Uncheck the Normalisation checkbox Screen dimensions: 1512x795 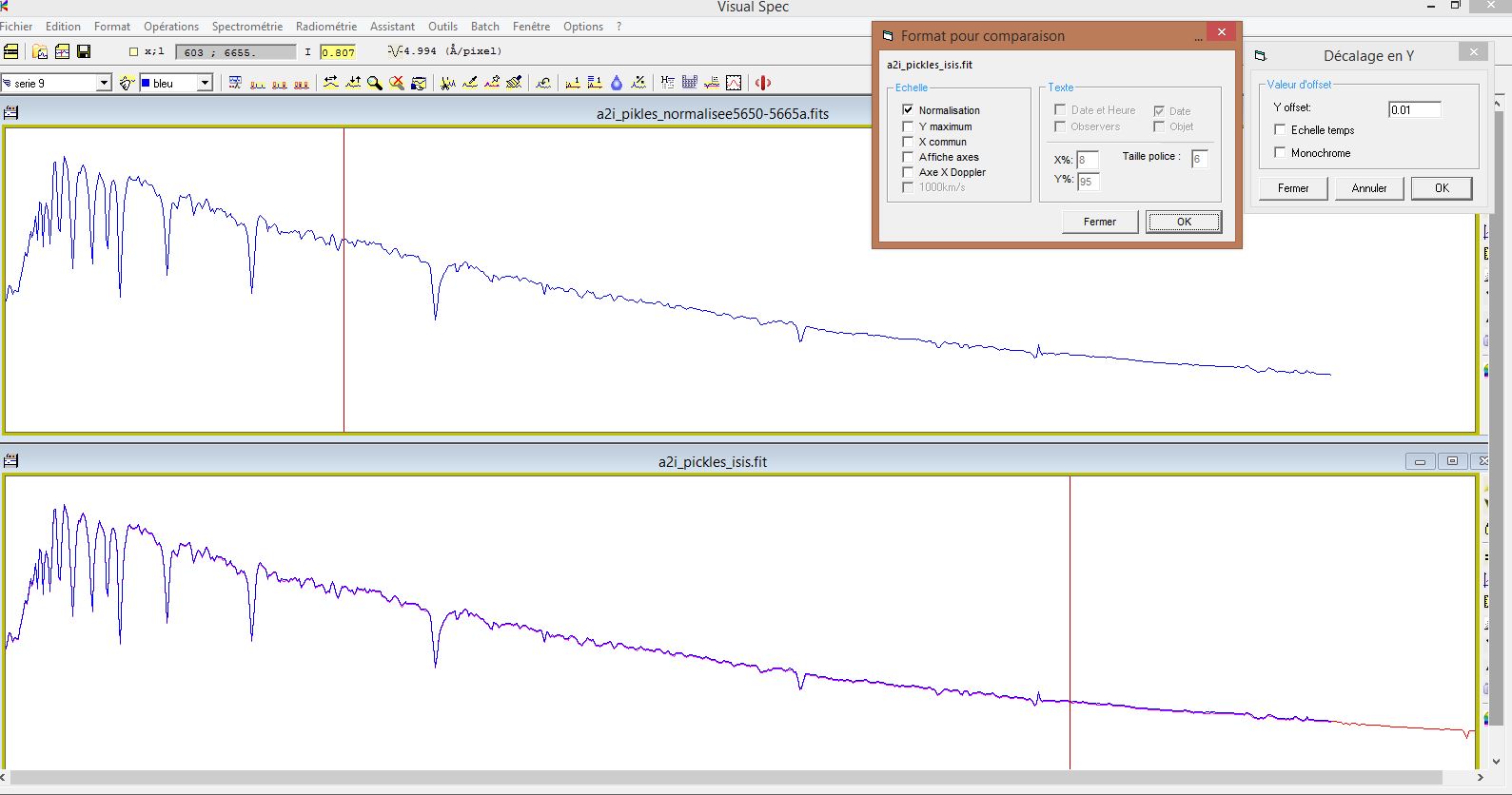coord(908,110)
